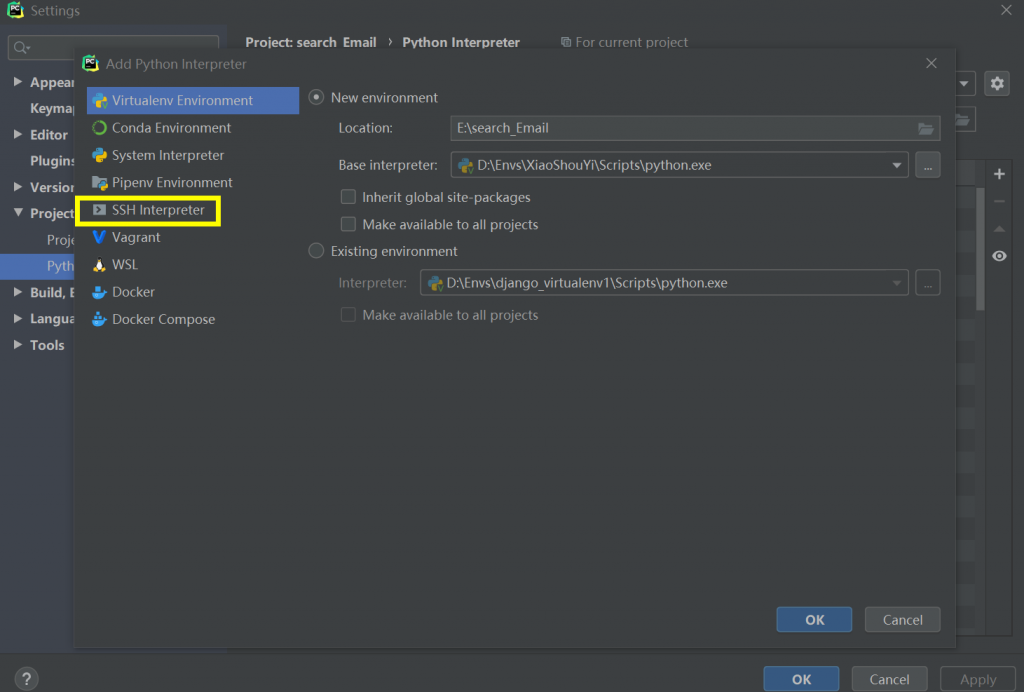Open Plugins in Settings tree

coord(52,161)
